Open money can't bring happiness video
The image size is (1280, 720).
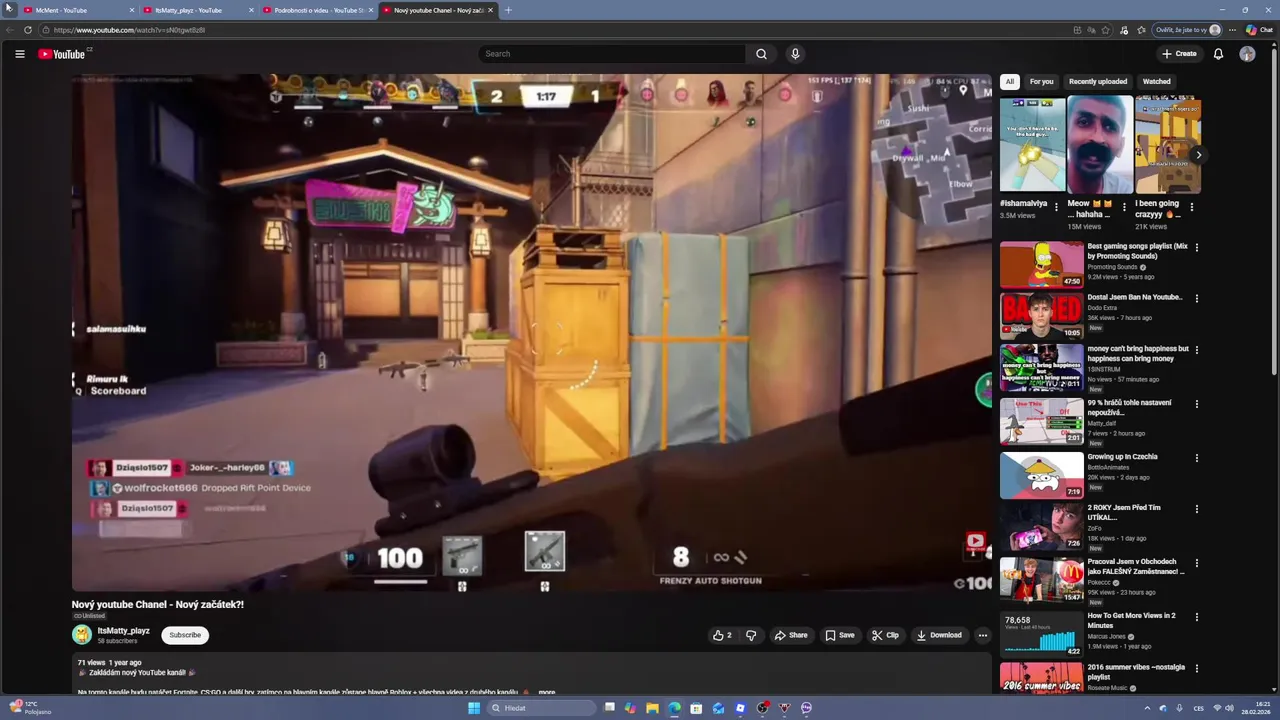click(1042, 368)
